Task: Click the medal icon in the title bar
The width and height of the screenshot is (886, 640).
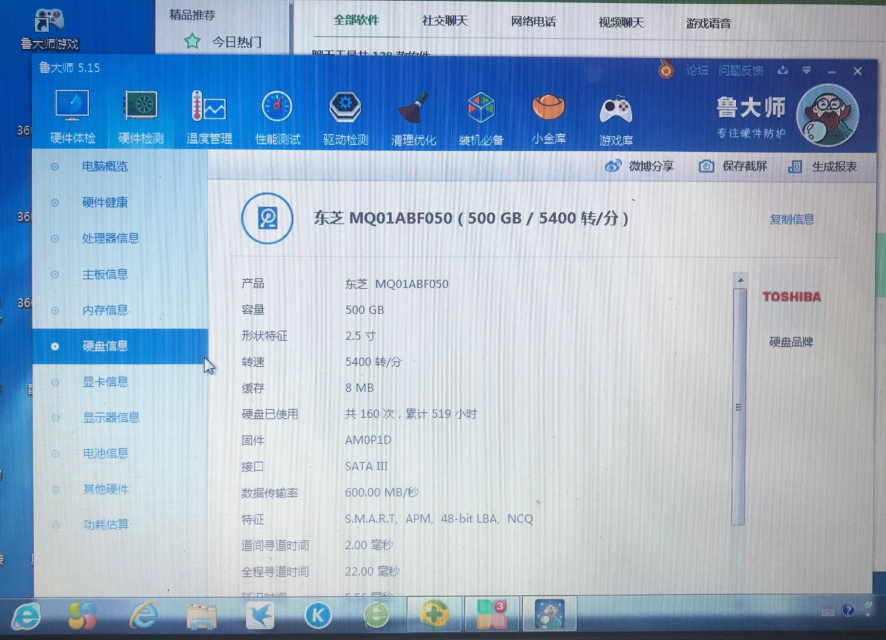Action: pyautogui.click(x=666, y=70)
